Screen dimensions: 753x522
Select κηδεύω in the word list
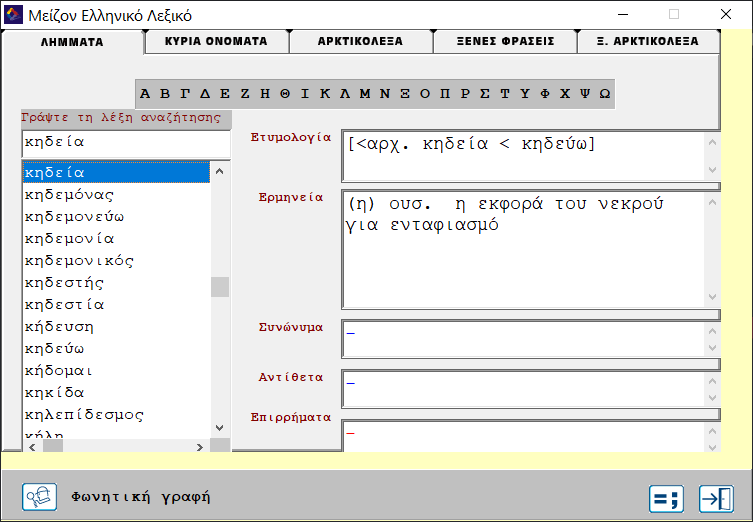click(116, 349)
